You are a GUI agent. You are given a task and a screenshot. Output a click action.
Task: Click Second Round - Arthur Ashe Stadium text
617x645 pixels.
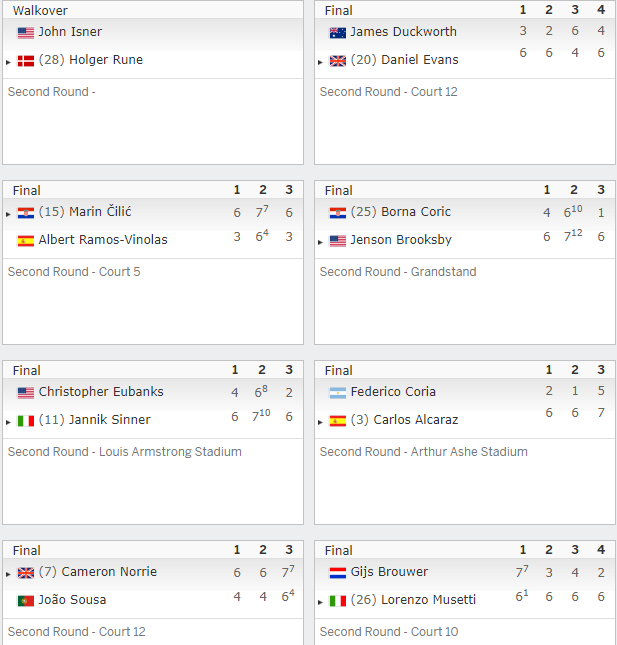(x=424, y=452)
